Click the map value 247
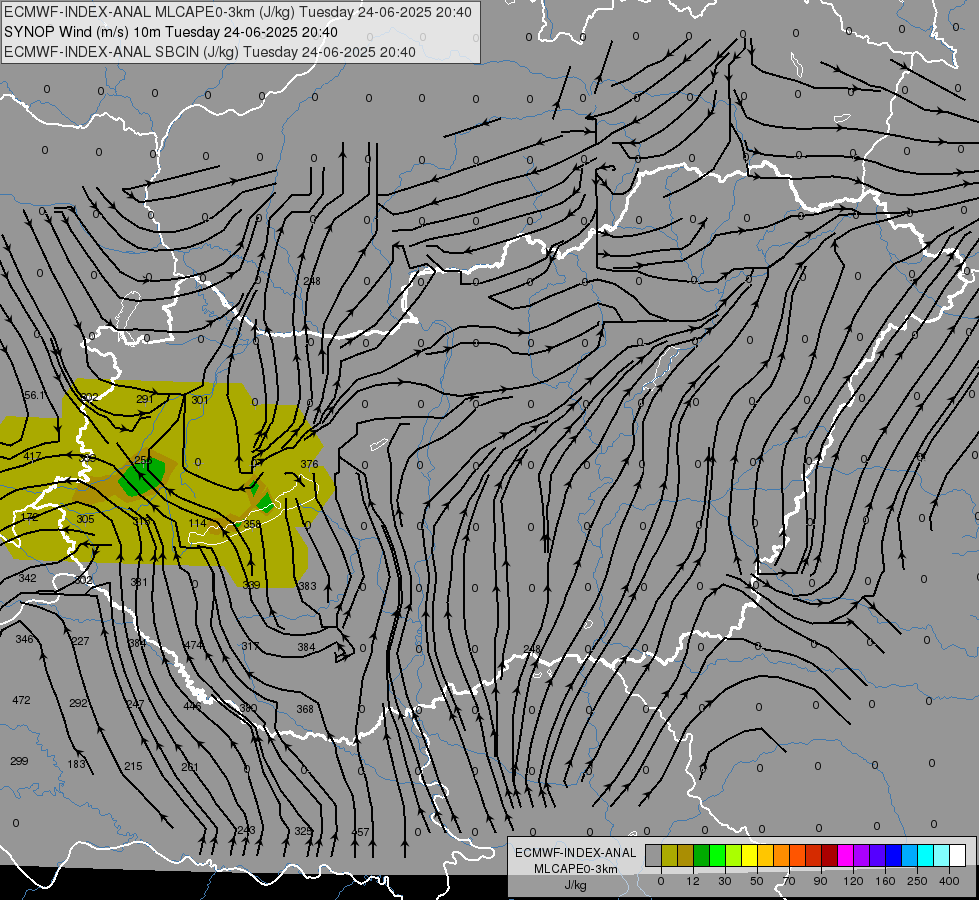This screenshot has height=900, width=979. 135,704
